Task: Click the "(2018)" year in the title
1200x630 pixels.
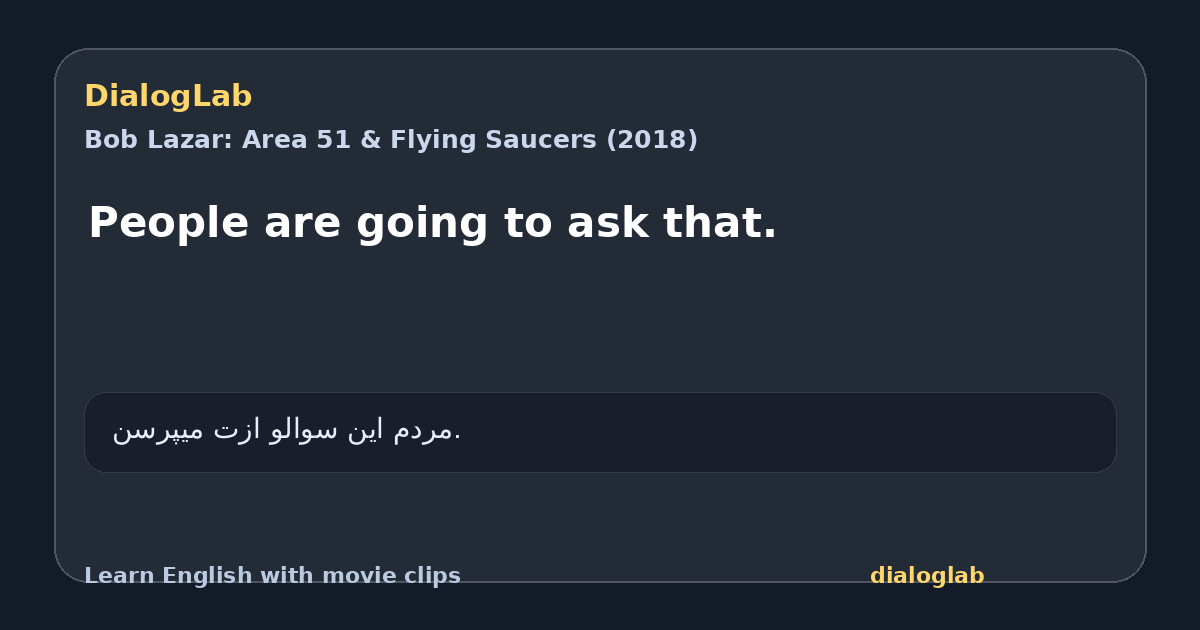Action: (x=652, y=140)
